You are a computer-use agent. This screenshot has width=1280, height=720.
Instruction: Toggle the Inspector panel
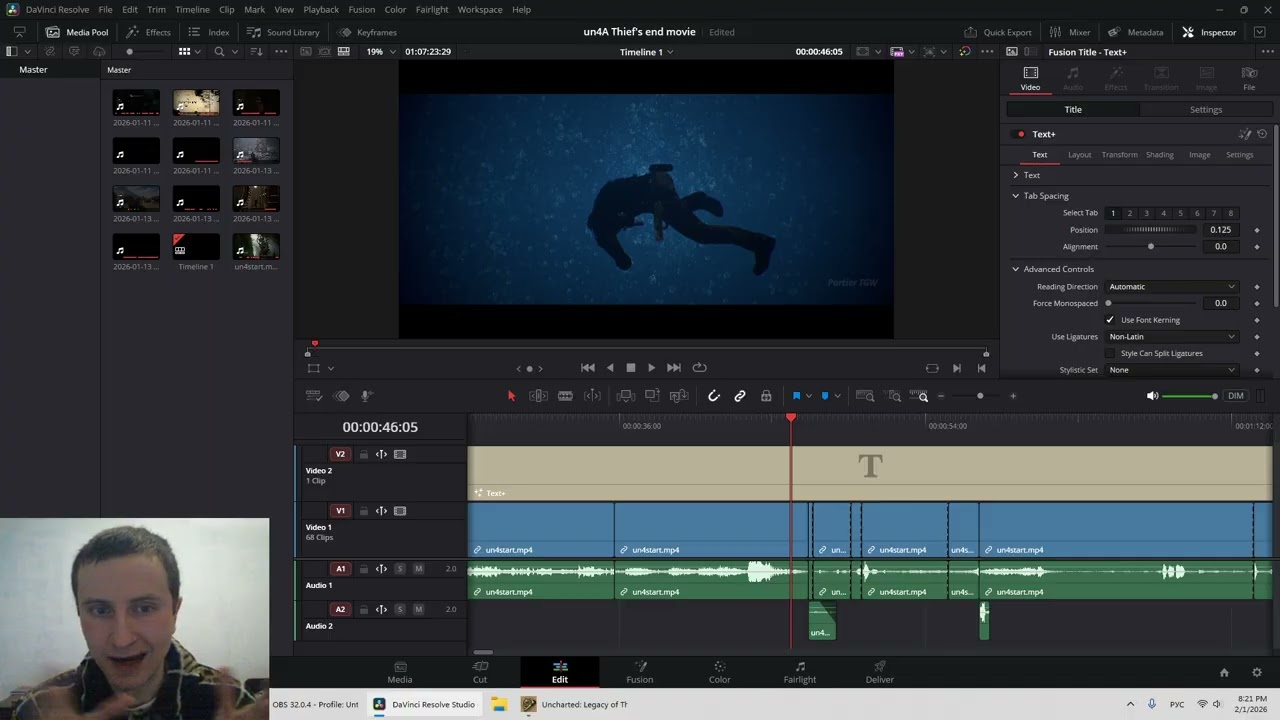(1209, 32)
